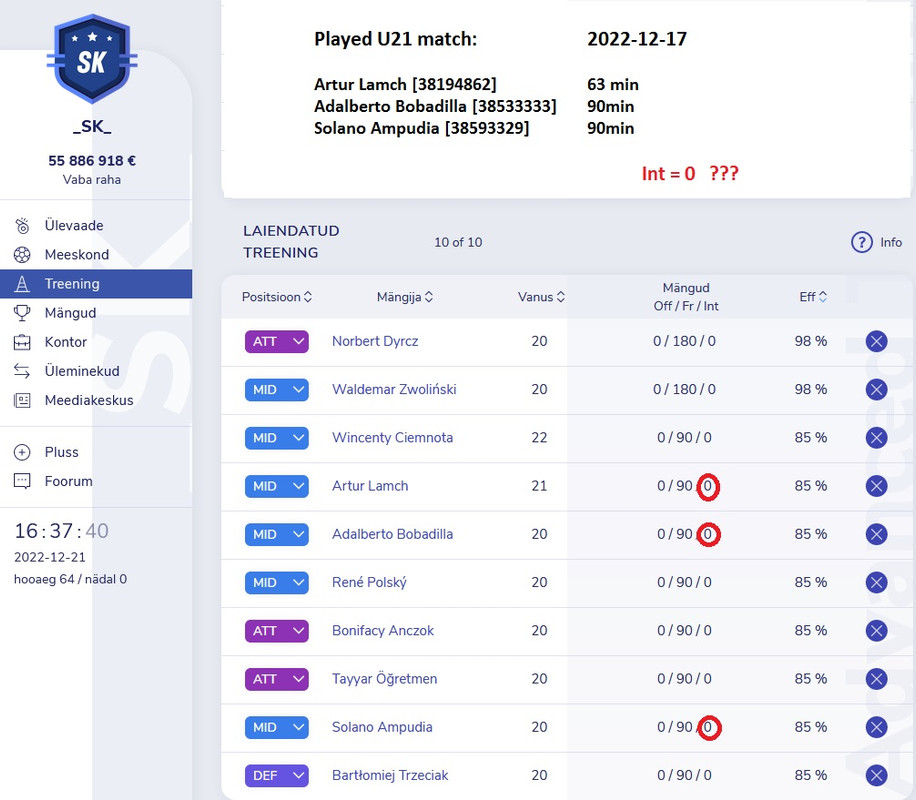Click the Foorum chat bubble icon

coord(22,482)
